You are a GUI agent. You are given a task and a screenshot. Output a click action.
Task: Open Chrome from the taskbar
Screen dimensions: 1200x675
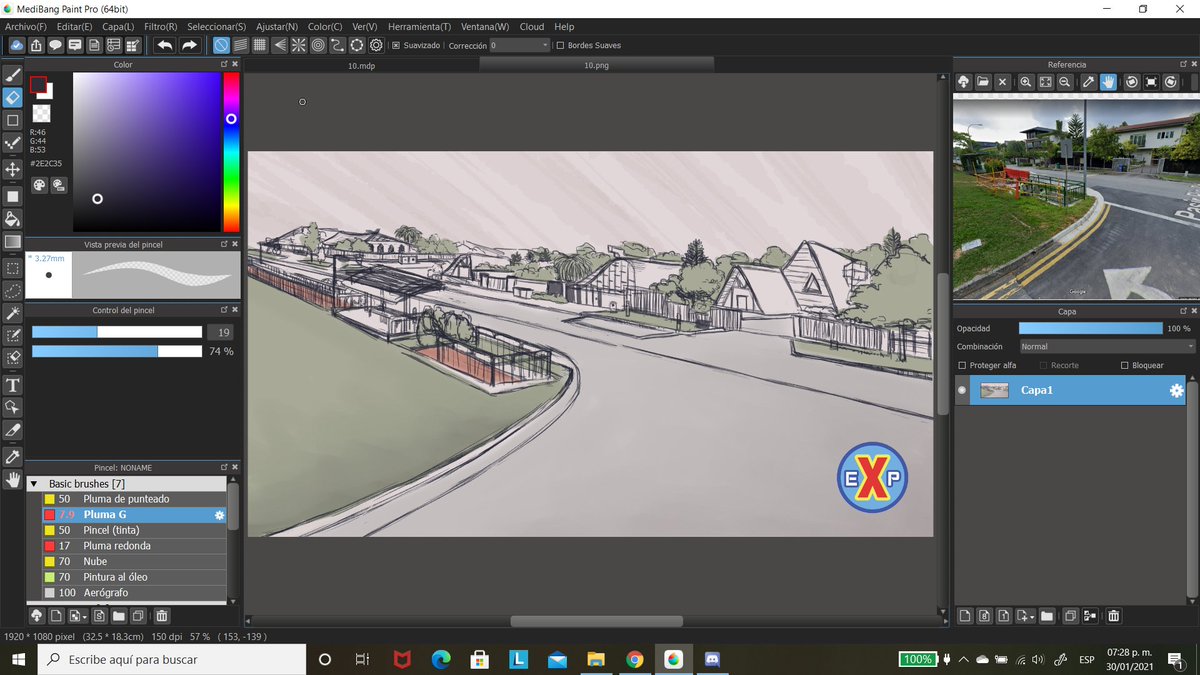[x=634, y=660]
